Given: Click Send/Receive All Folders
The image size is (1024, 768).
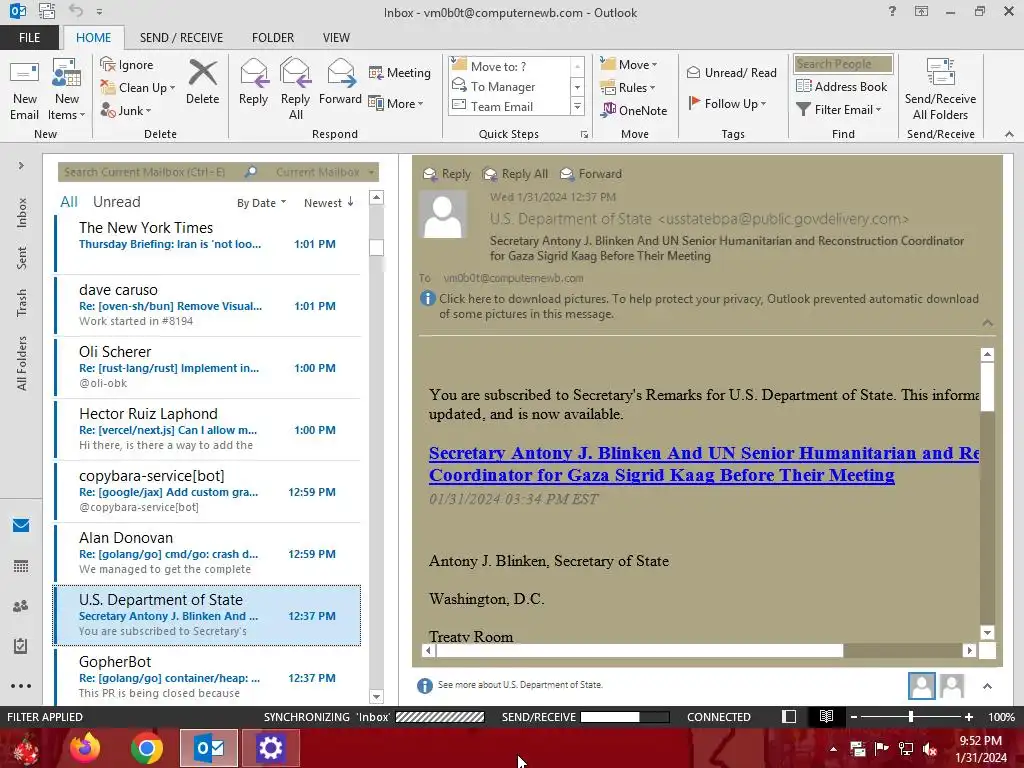Looking at the screenshot, I should tap(940, 89).
